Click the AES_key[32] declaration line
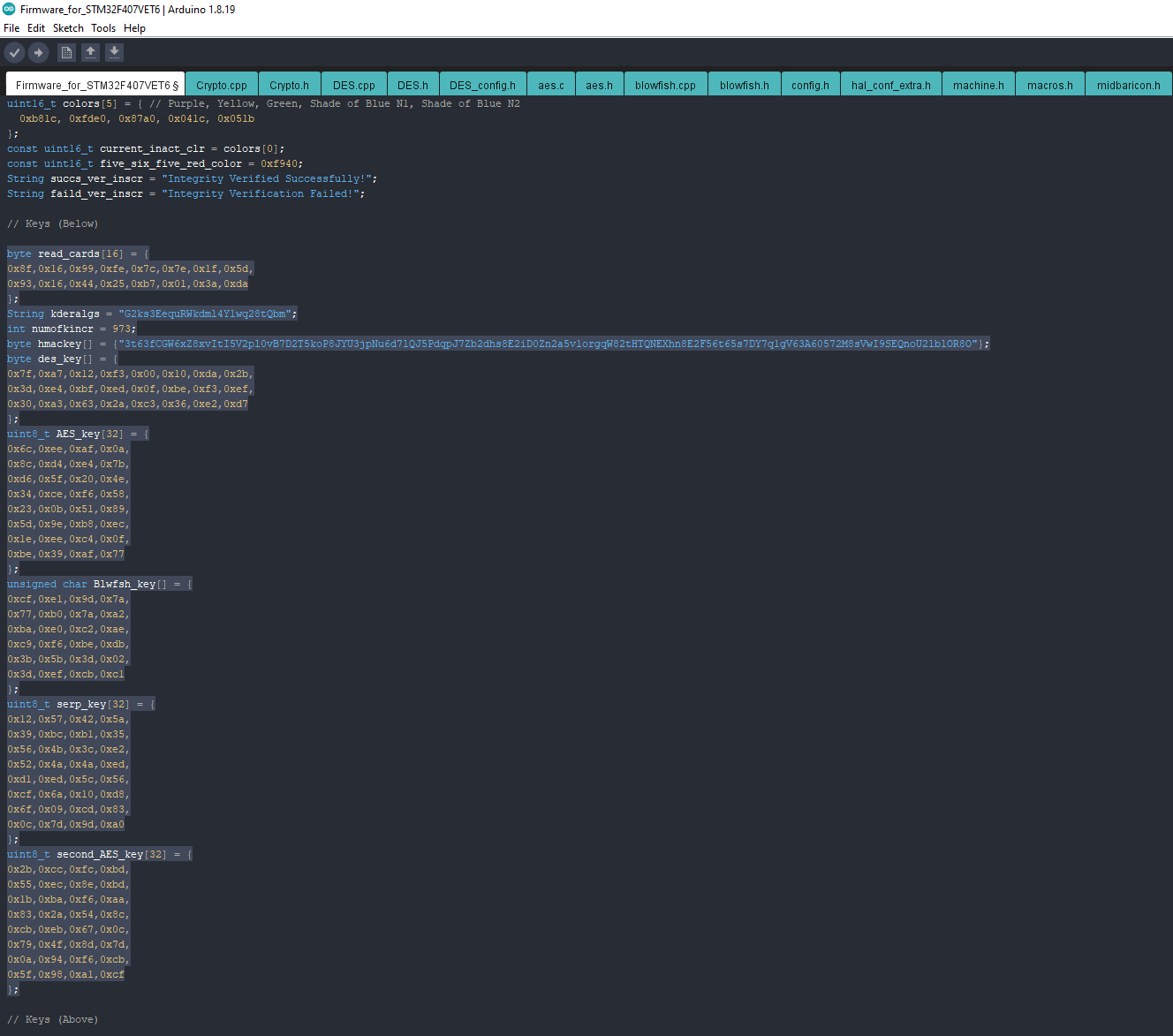This screenshot has width=1173, height=1036. [x=79, y=434]
